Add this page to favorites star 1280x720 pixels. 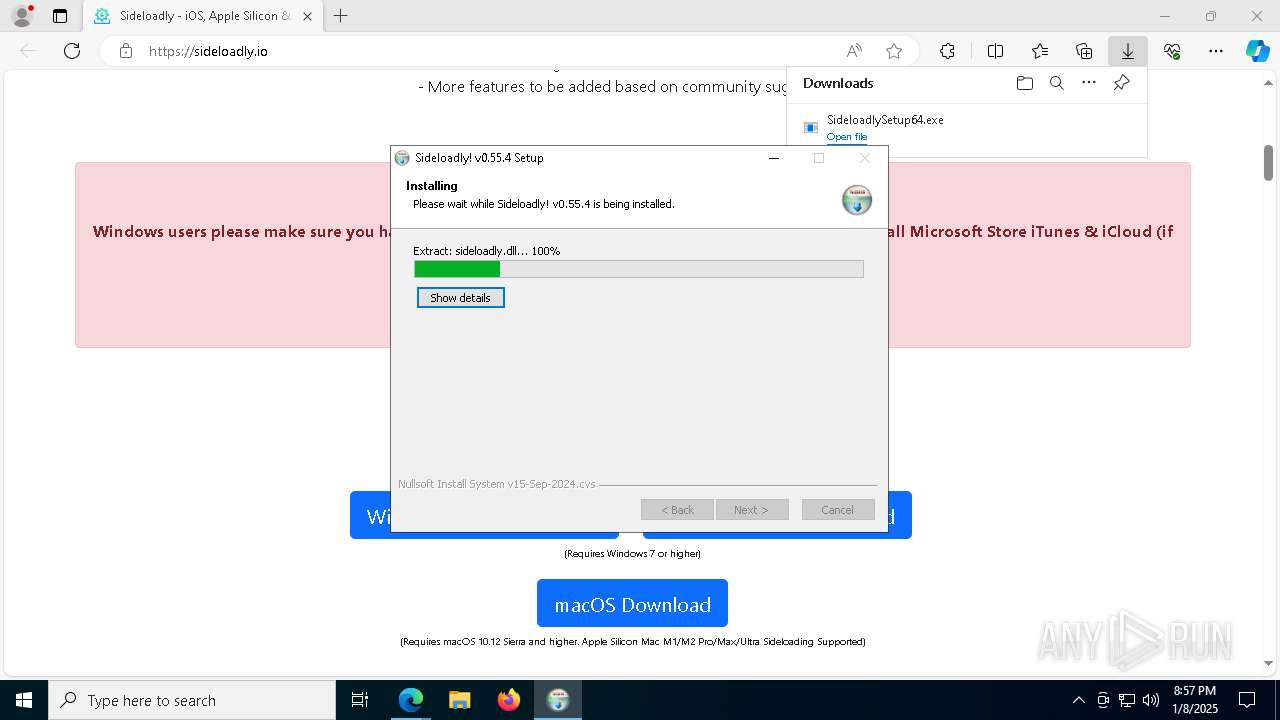click(894, 51)
